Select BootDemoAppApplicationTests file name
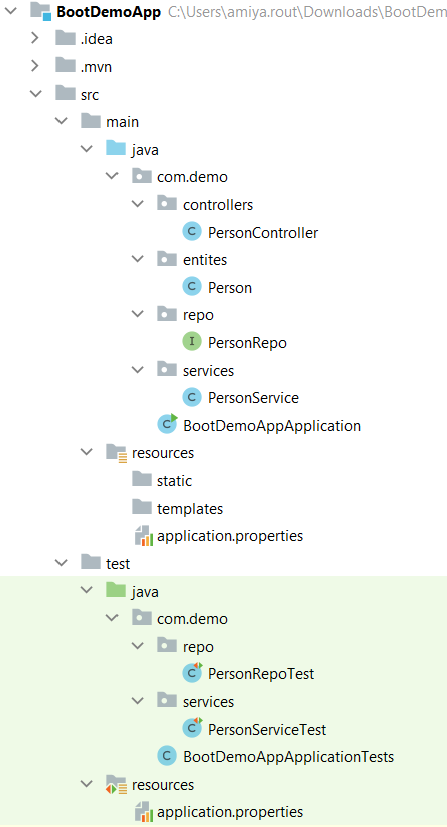This screenshot has width=447, height=827. coord(288,757)
